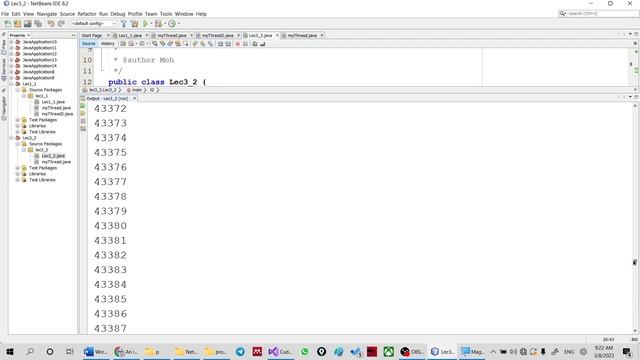
Task: Click the Undo icon in main toolbar
Action: point(51,24)
